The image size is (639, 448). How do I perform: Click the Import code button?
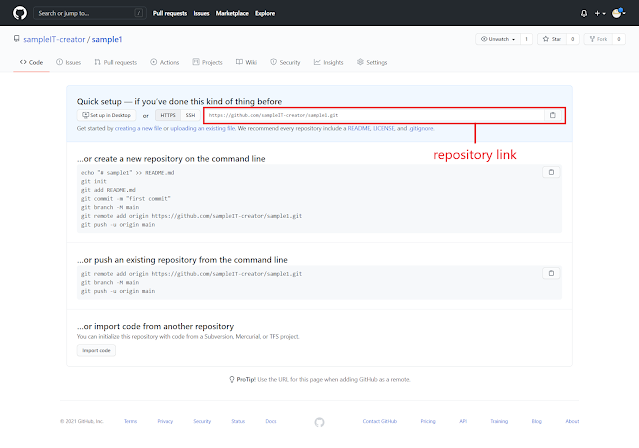[96, 351]
